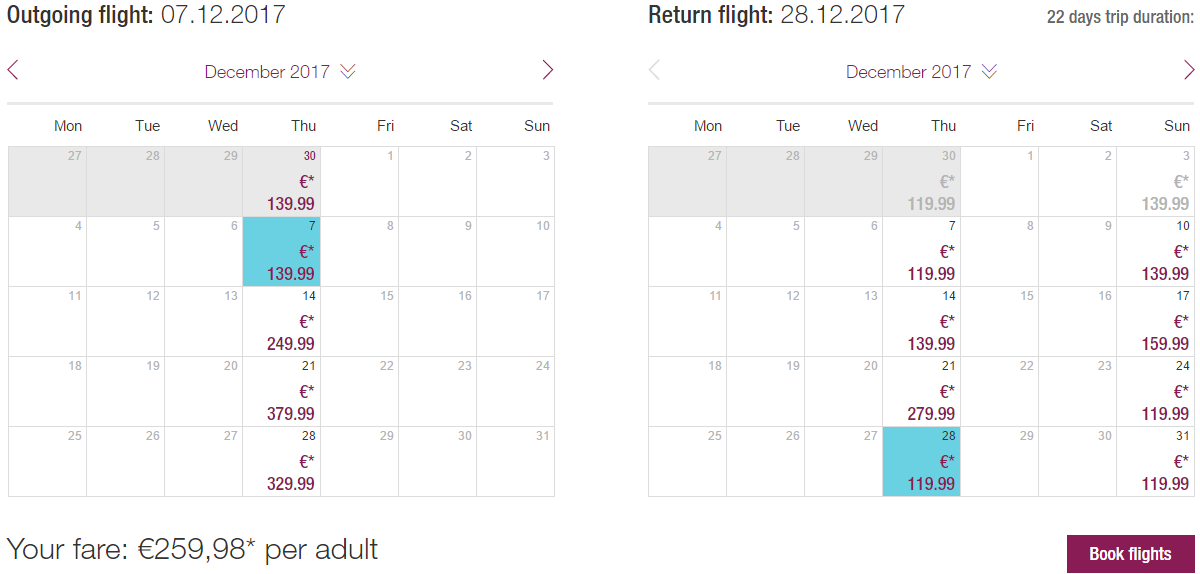Image resolution: width=1200 pixels, height=574 pixels.
Task: Select return flight on 21 December for €279.99
Action: (922, 392)
